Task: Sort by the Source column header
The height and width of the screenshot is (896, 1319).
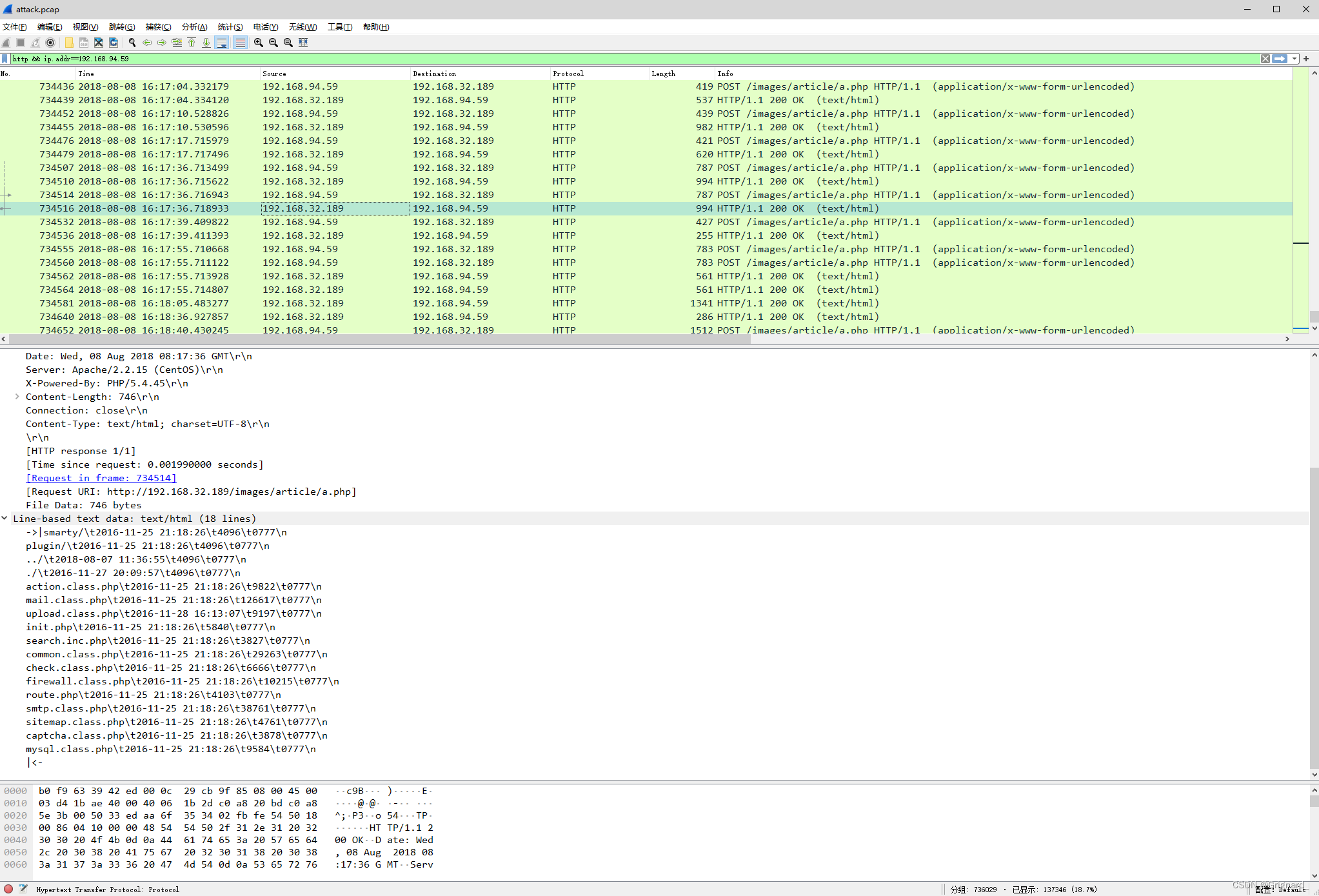Action: point(334,74)
